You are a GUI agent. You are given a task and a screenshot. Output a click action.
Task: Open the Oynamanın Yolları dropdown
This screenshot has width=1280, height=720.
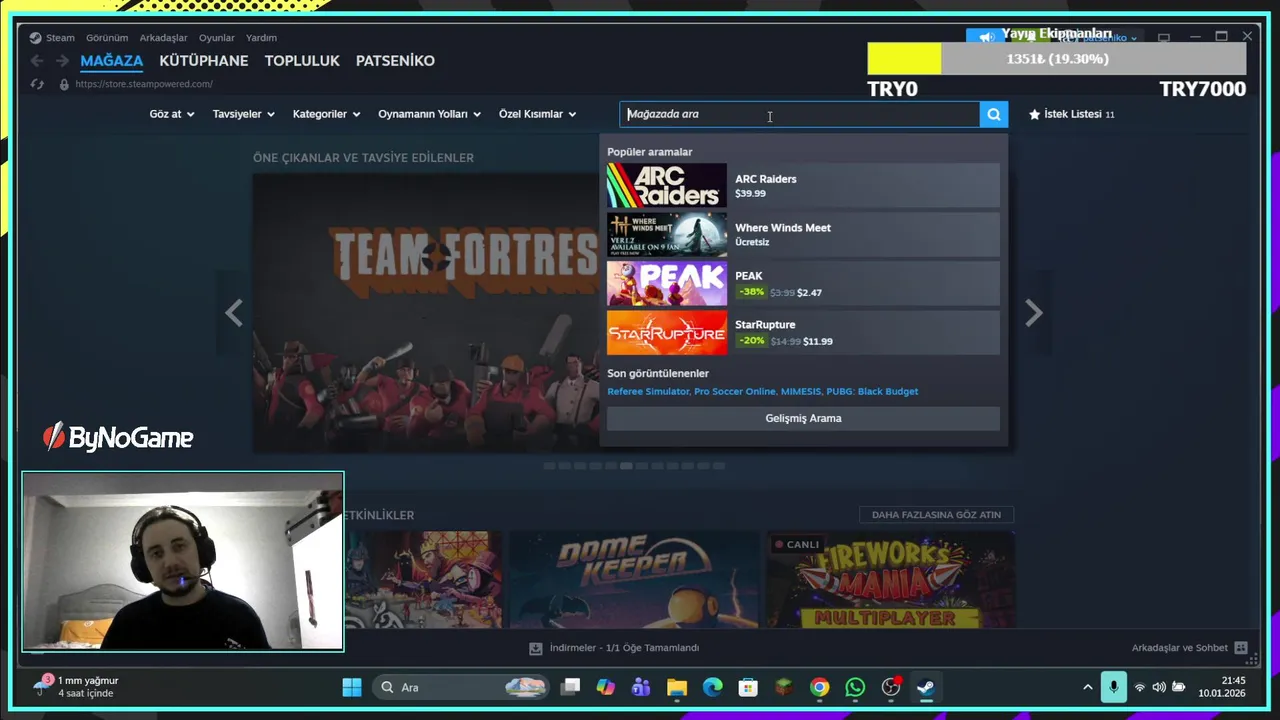430,114
